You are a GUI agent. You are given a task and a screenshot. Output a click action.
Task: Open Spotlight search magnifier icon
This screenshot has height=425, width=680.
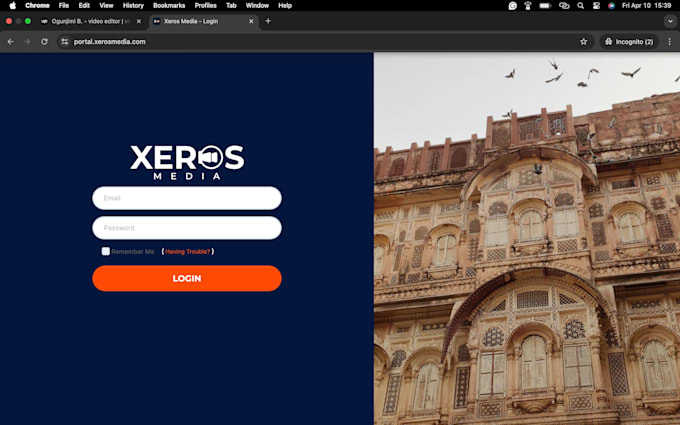tap(581, 6)
